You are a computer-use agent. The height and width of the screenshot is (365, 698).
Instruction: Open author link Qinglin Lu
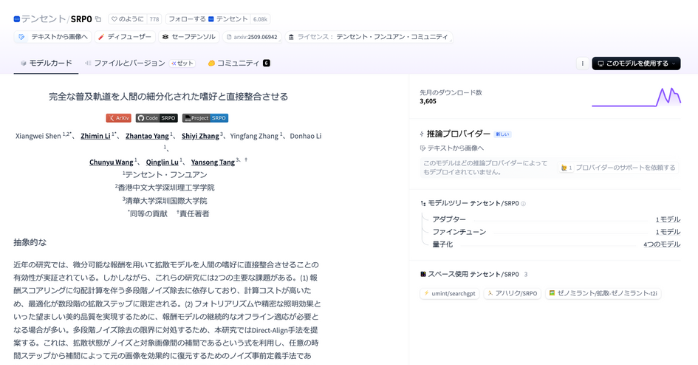coord(162,162)
